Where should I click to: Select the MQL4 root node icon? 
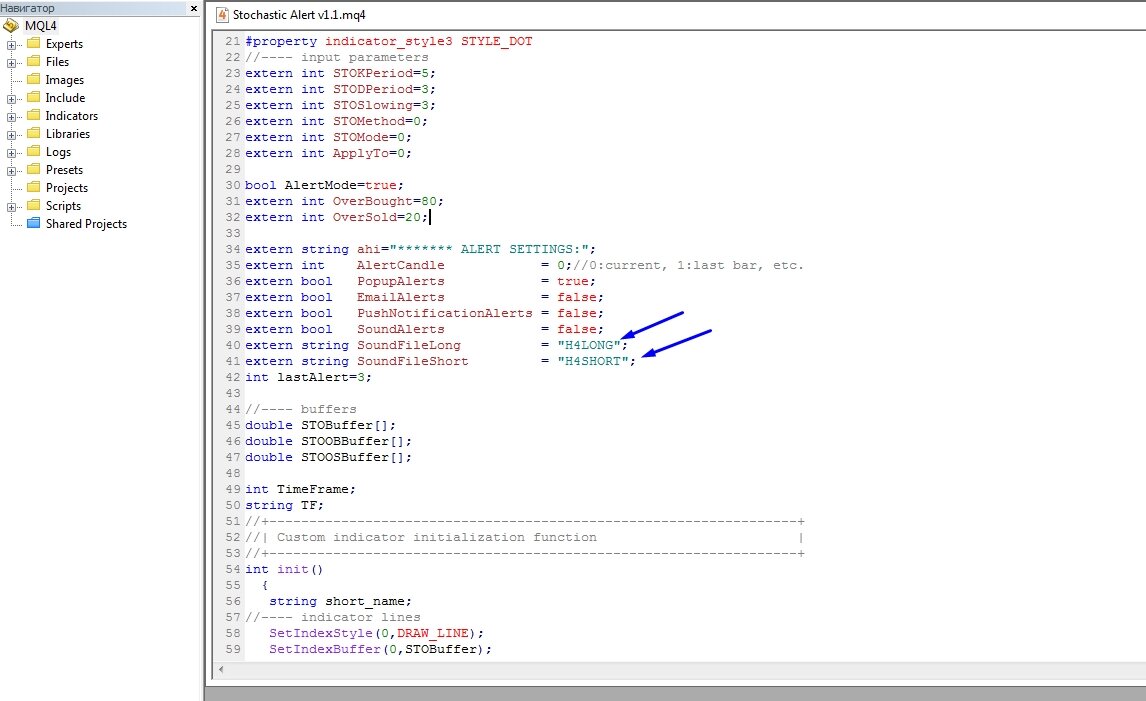(11, 26)
